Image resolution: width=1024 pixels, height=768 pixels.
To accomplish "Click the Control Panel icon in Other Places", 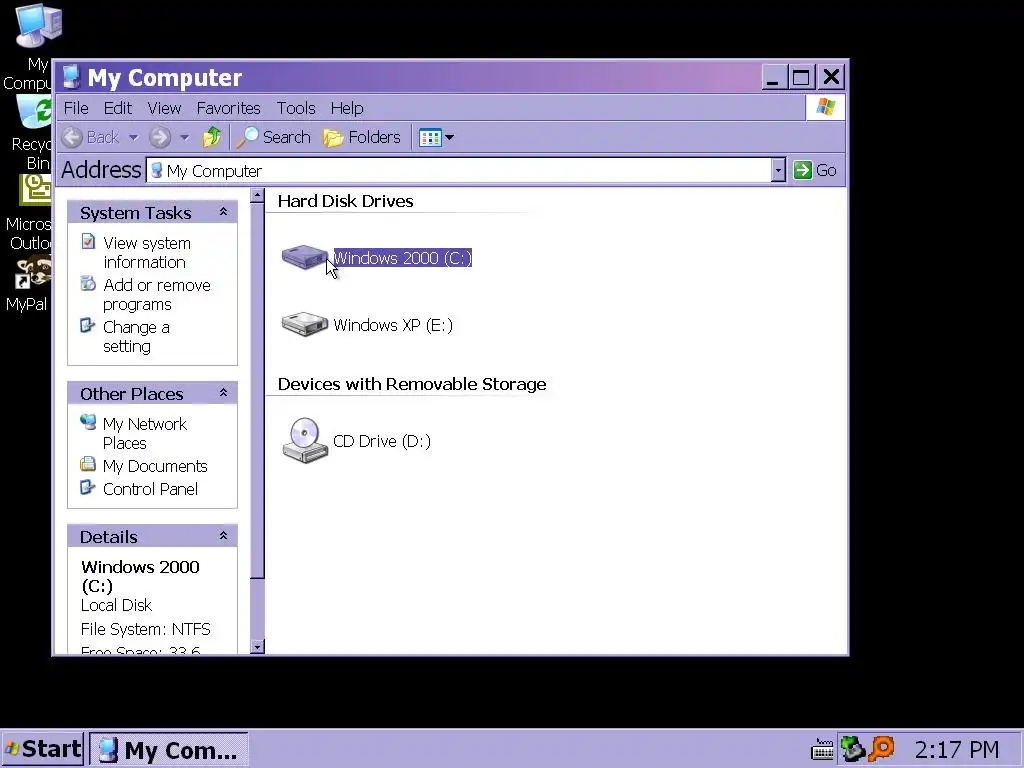I will pyautogui.click(x=88, y=487).
